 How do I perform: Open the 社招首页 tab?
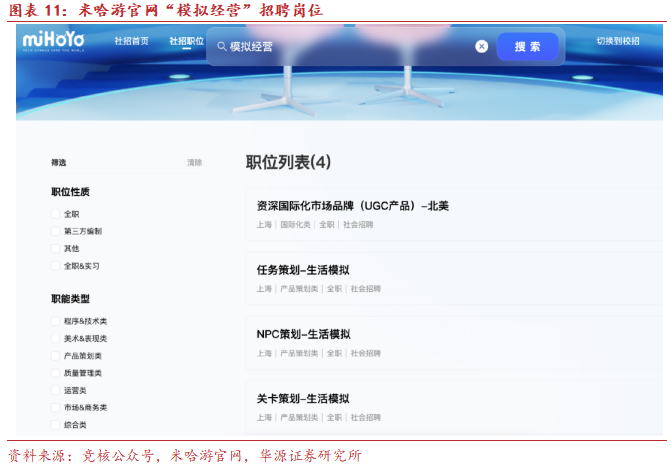[x=131, y=42]
